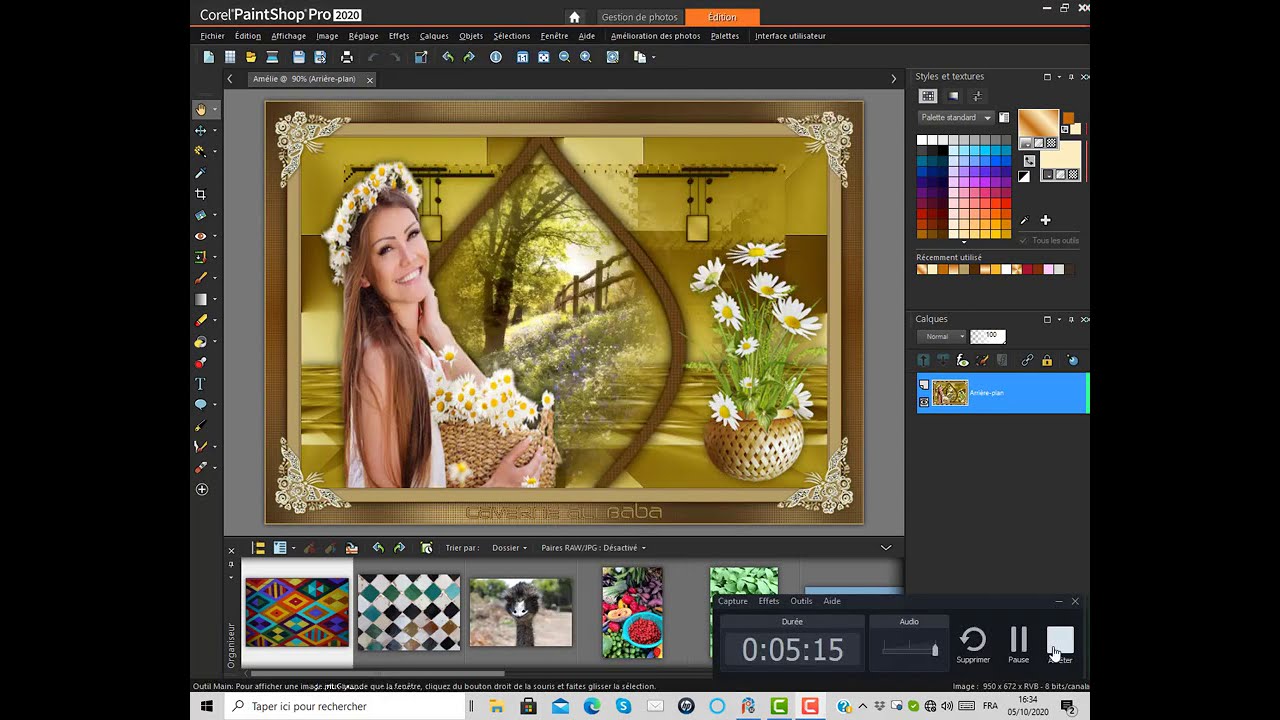Click the Save (floppy disk) icon
The height and width of the screenshot is (720, 1280).
coord(298,57)
